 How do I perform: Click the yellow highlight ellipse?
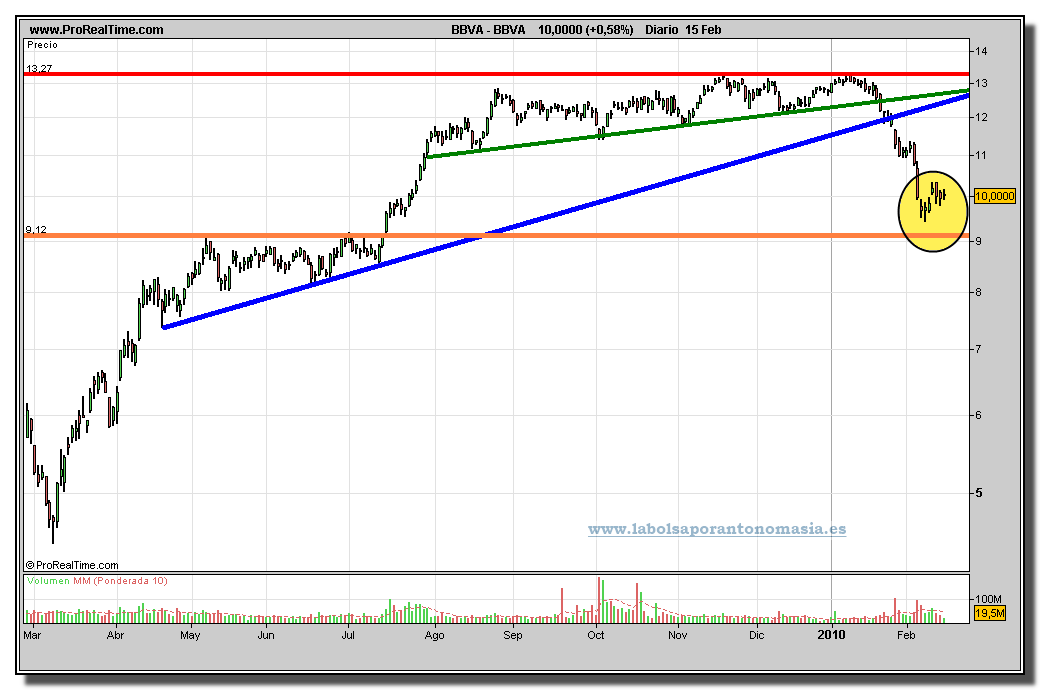coord(934,211)
